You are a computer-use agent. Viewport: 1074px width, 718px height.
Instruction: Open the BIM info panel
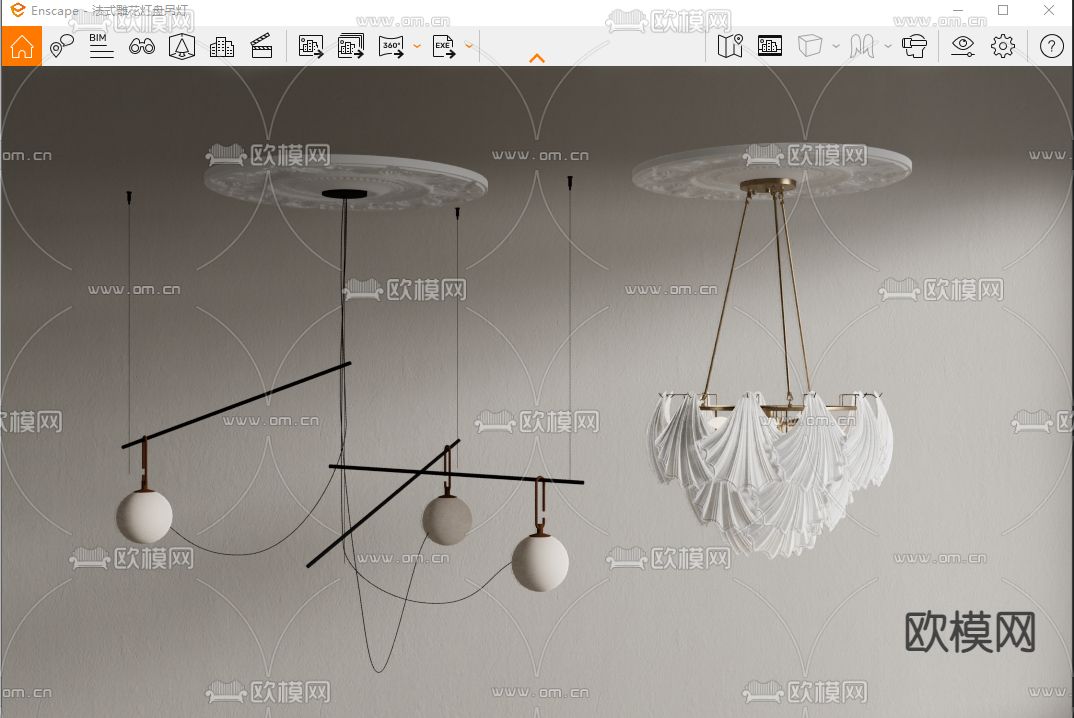click(101, 46)
